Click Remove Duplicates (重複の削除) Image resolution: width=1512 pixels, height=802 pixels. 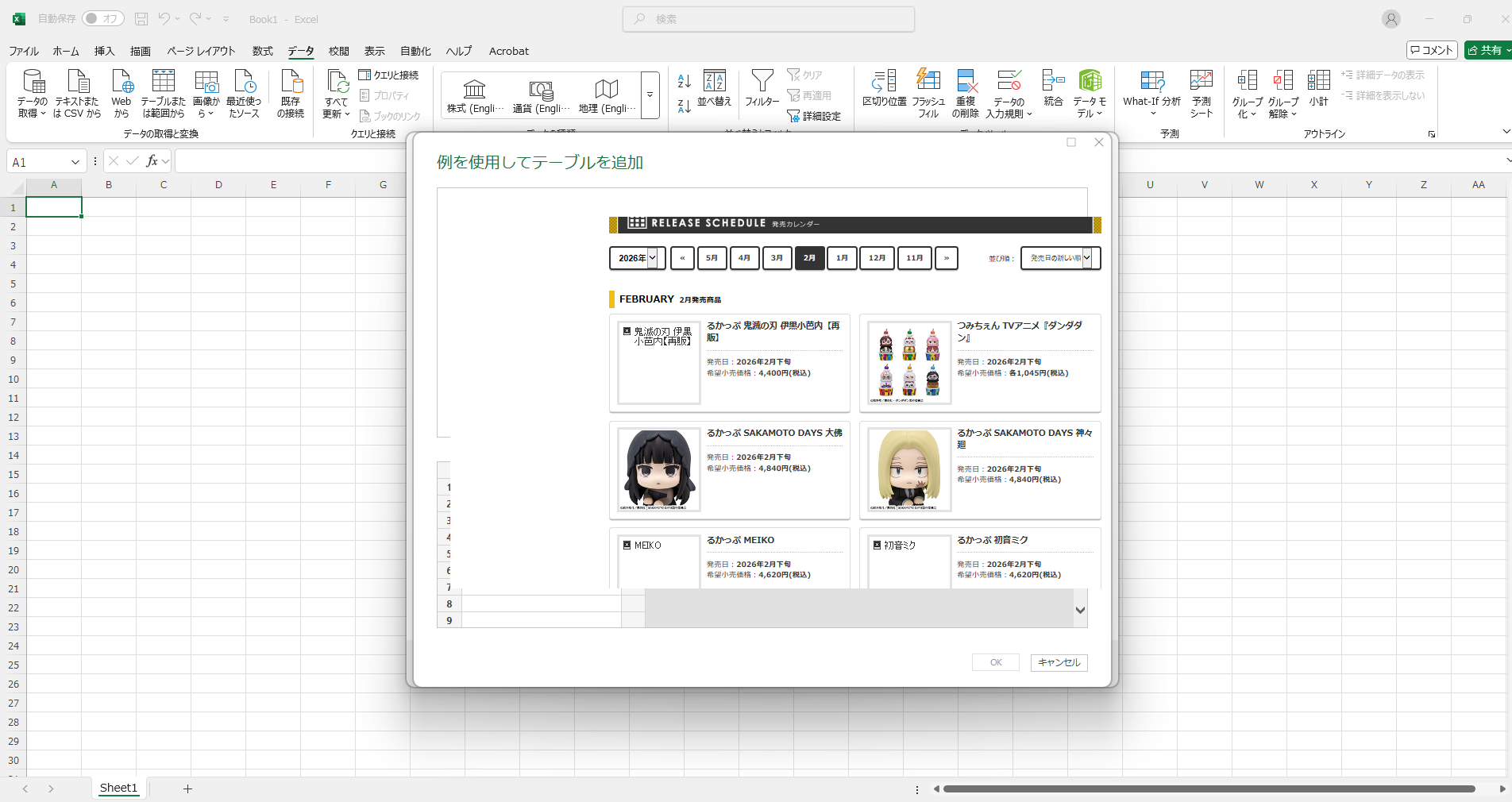tap(966, 94)
